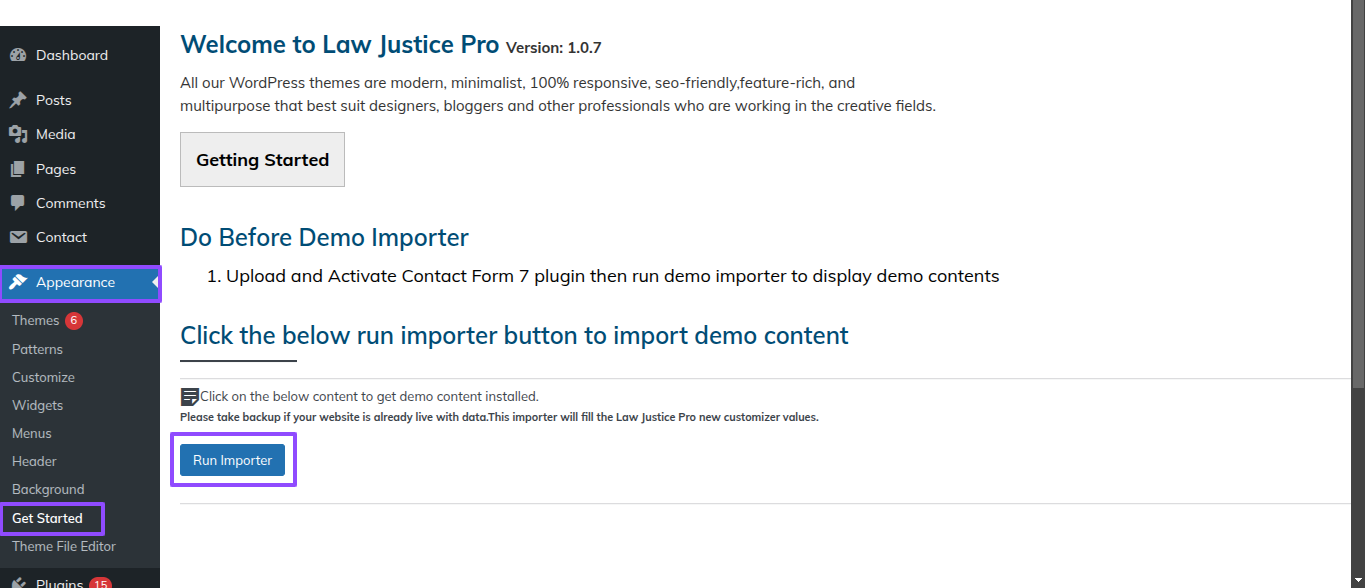
Task: Open the Theme File Editor
Action: pyautogui.click(x=64, y=546)
